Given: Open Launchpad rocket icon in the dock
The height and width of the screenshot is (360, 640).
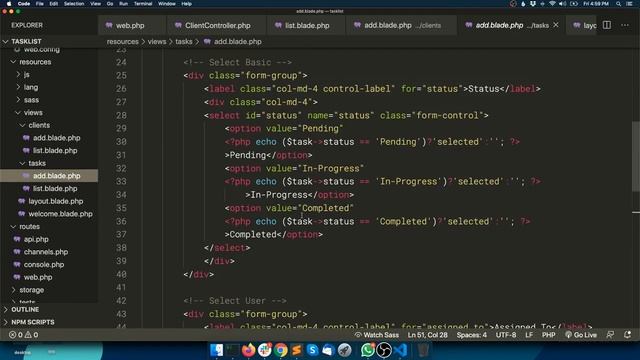Looking at the screenshot, I should 344,350.
